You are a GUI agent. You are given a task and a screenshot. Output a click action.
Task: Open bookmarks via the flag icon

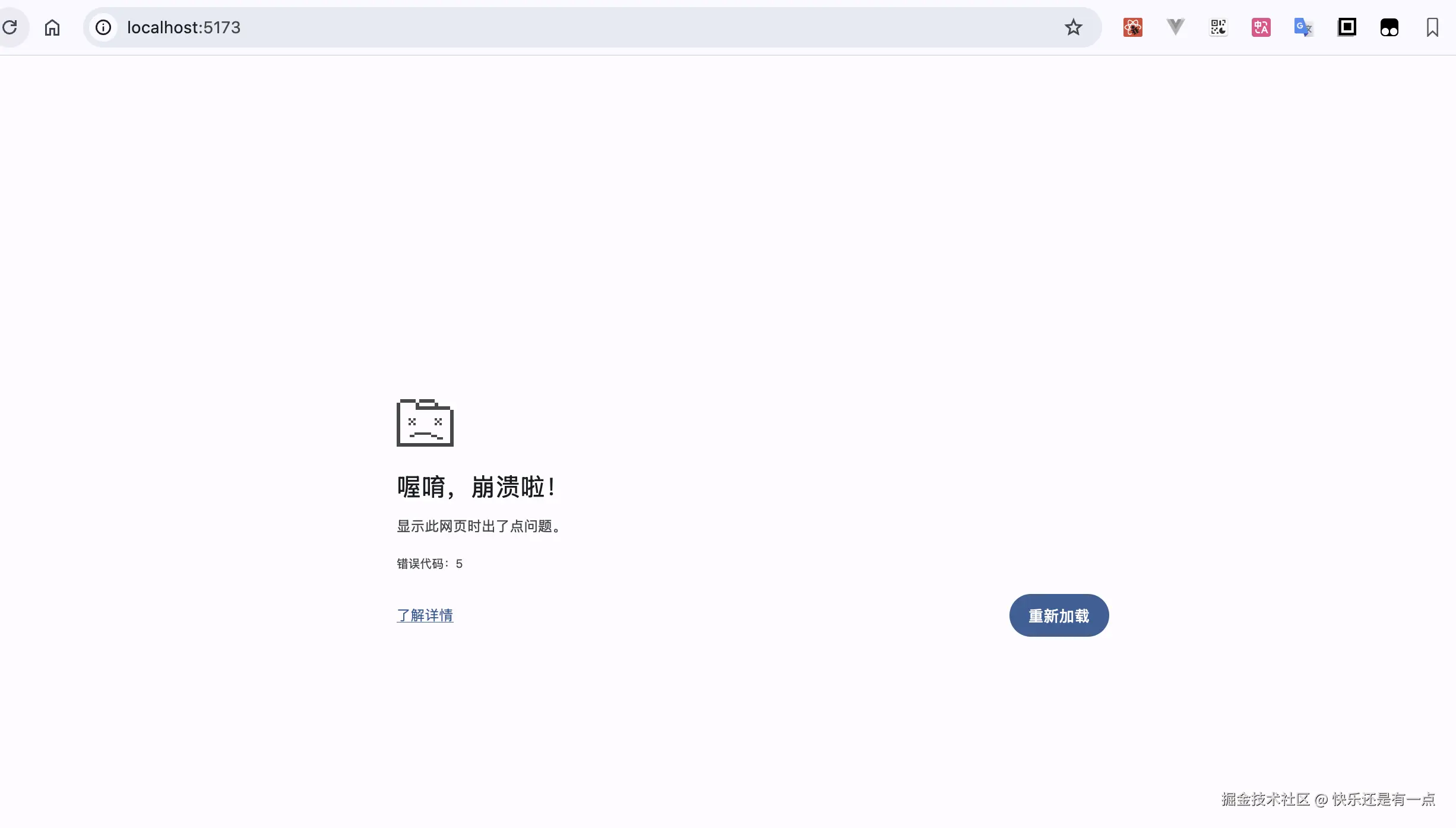1433,27
